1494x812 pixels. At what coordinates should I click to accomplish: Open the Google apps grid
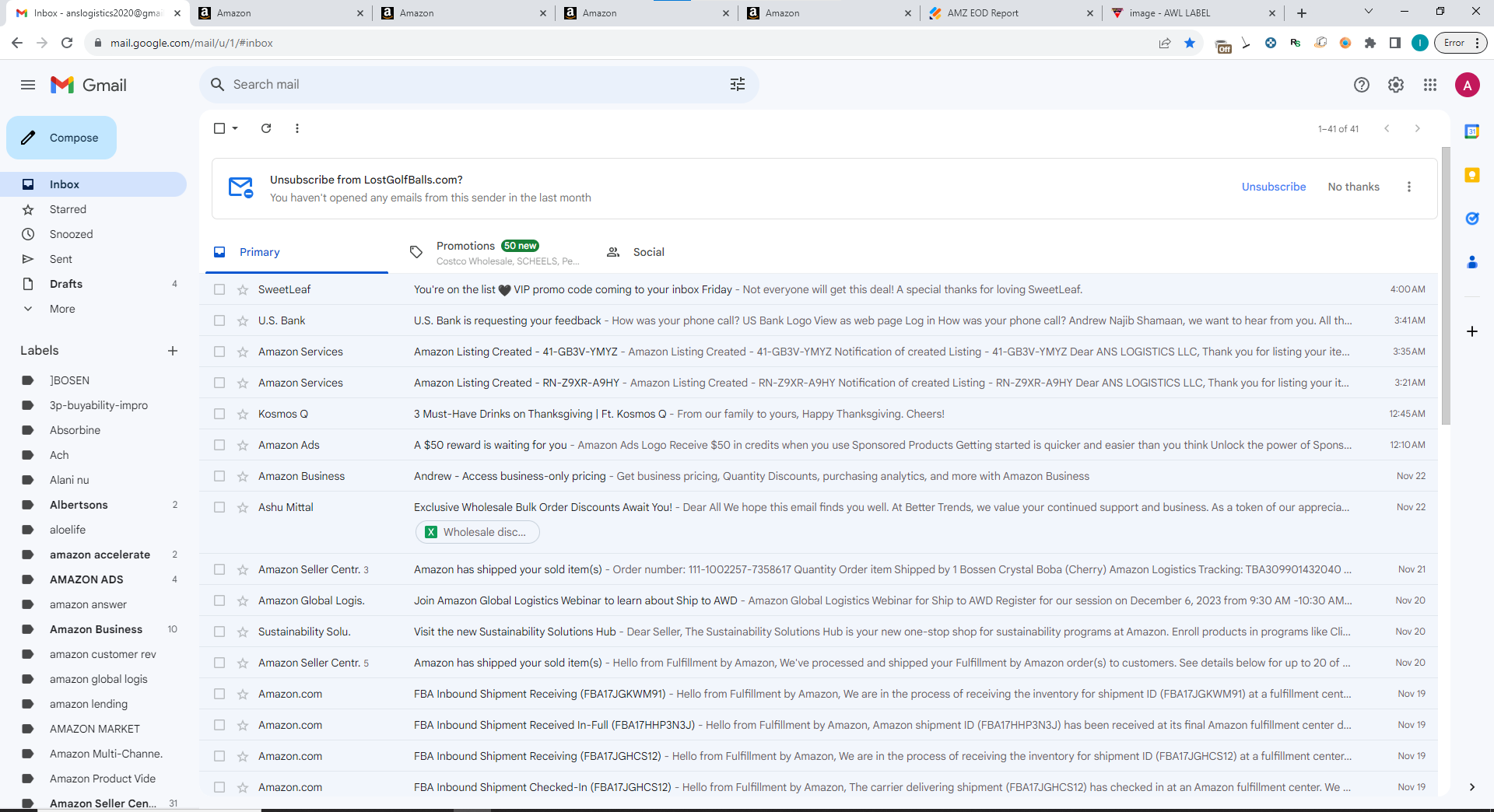[1430, 85]
